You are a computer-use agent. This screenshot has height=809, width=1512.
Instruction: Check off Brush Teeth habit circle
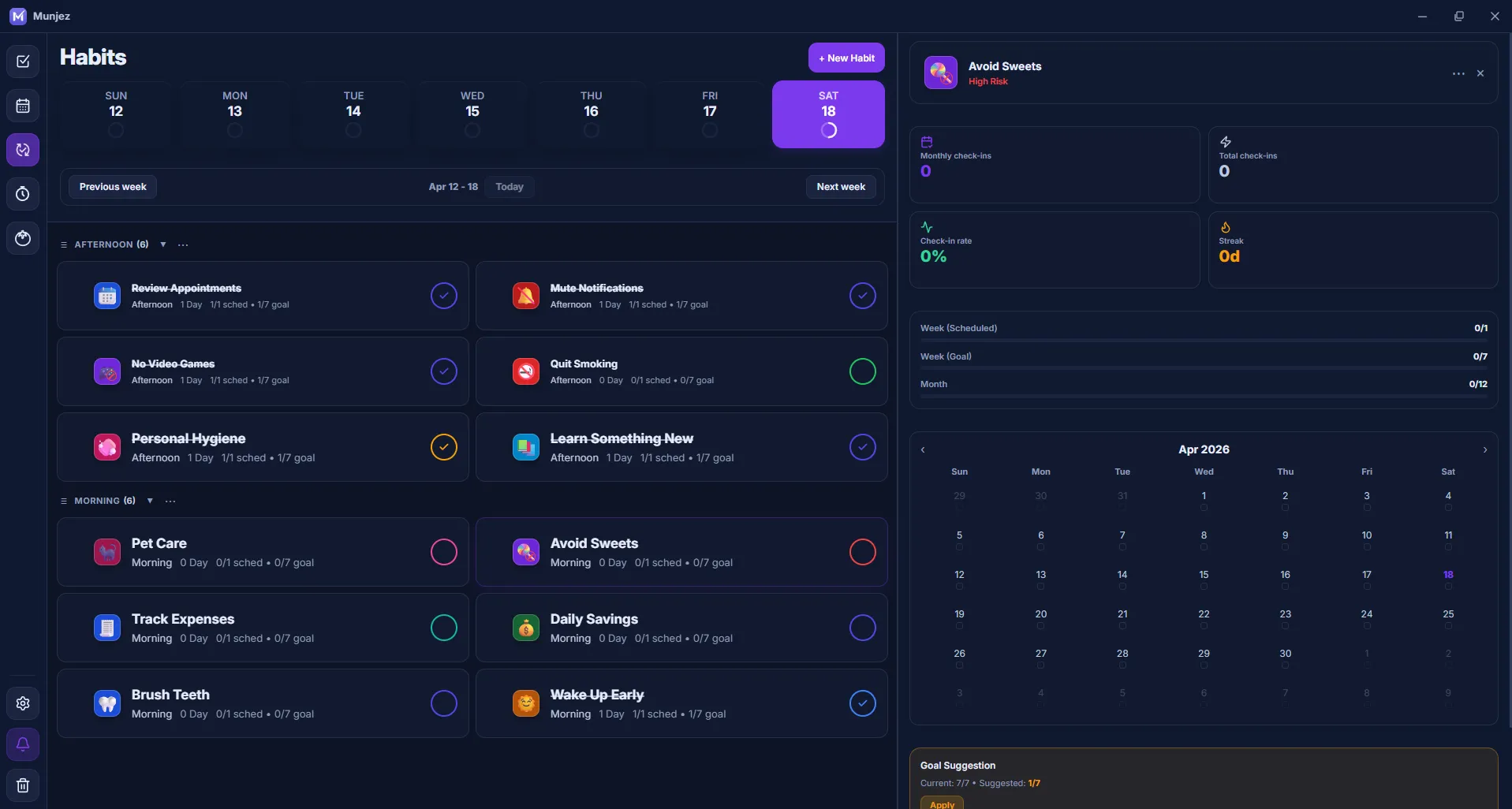point(444,703)
